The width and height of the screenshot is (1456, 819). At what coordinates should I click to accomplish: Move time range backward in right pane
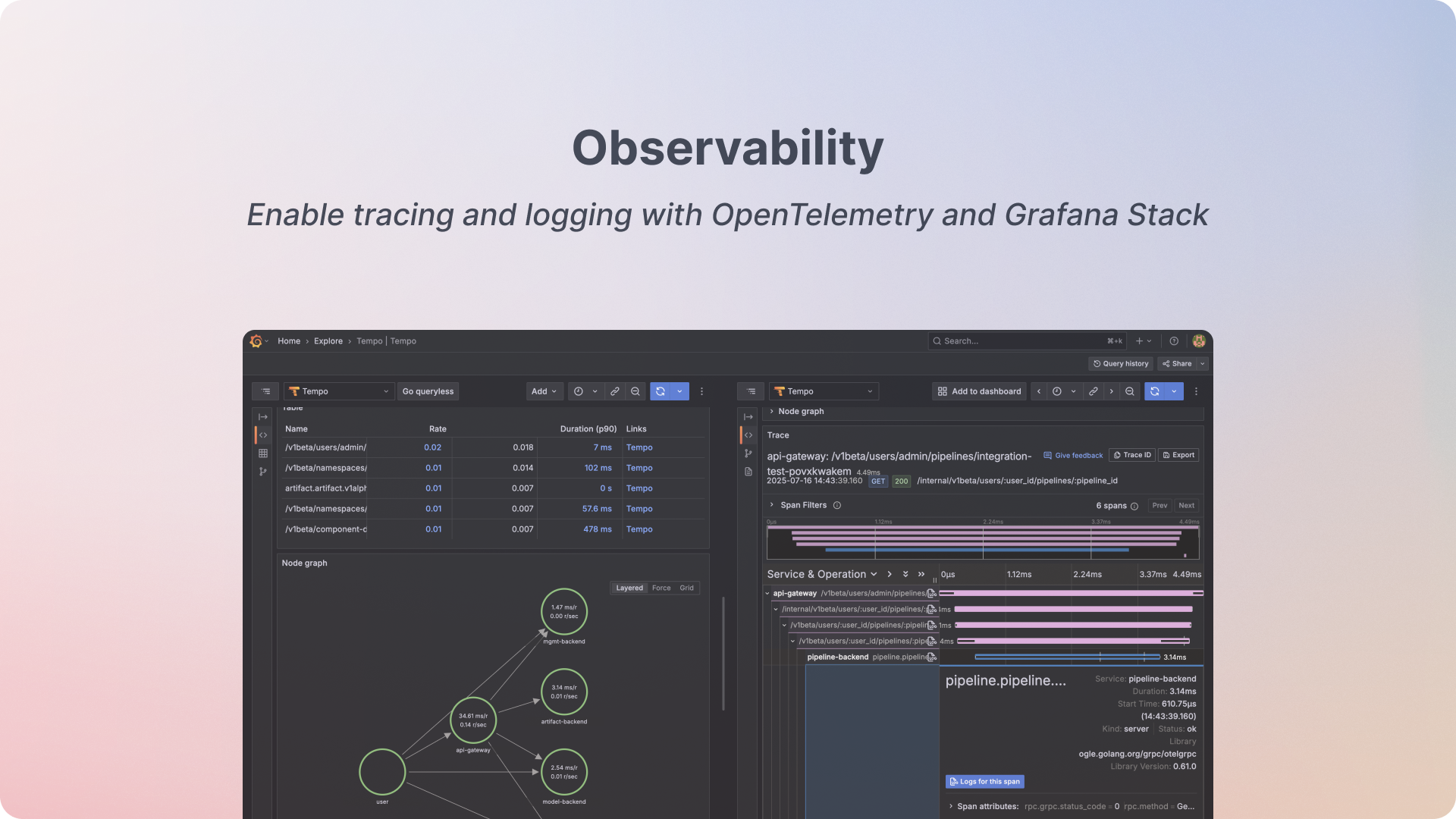1039,391
